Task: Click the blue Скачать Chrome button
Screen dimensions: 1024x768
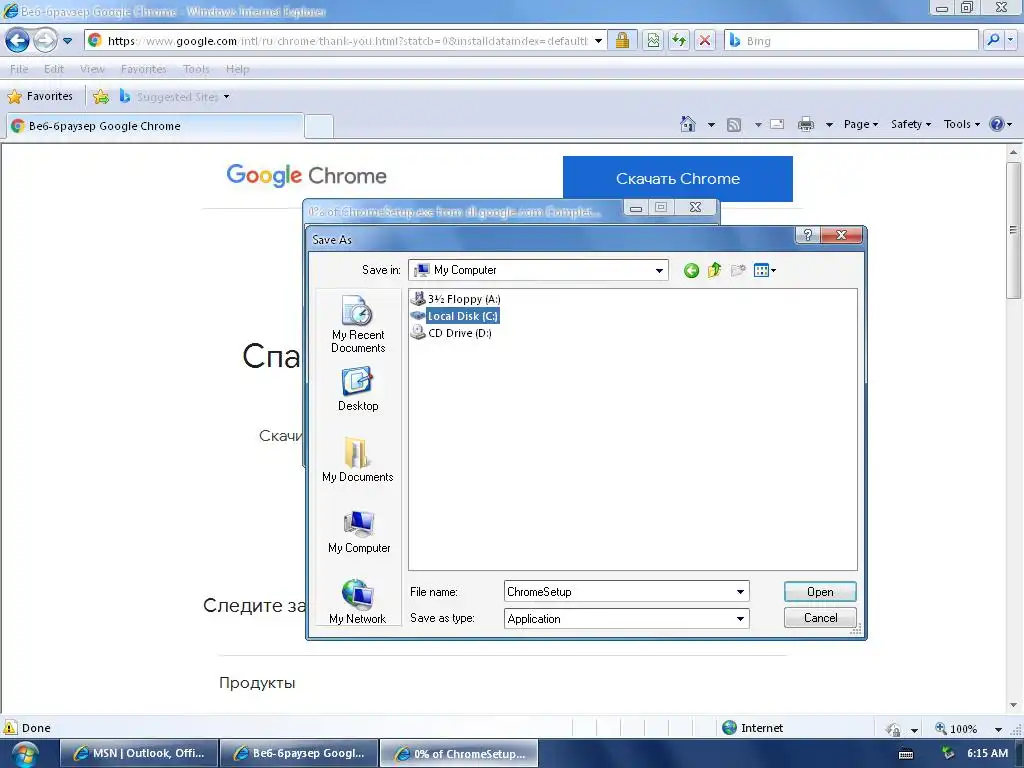Action: point(678,178)
